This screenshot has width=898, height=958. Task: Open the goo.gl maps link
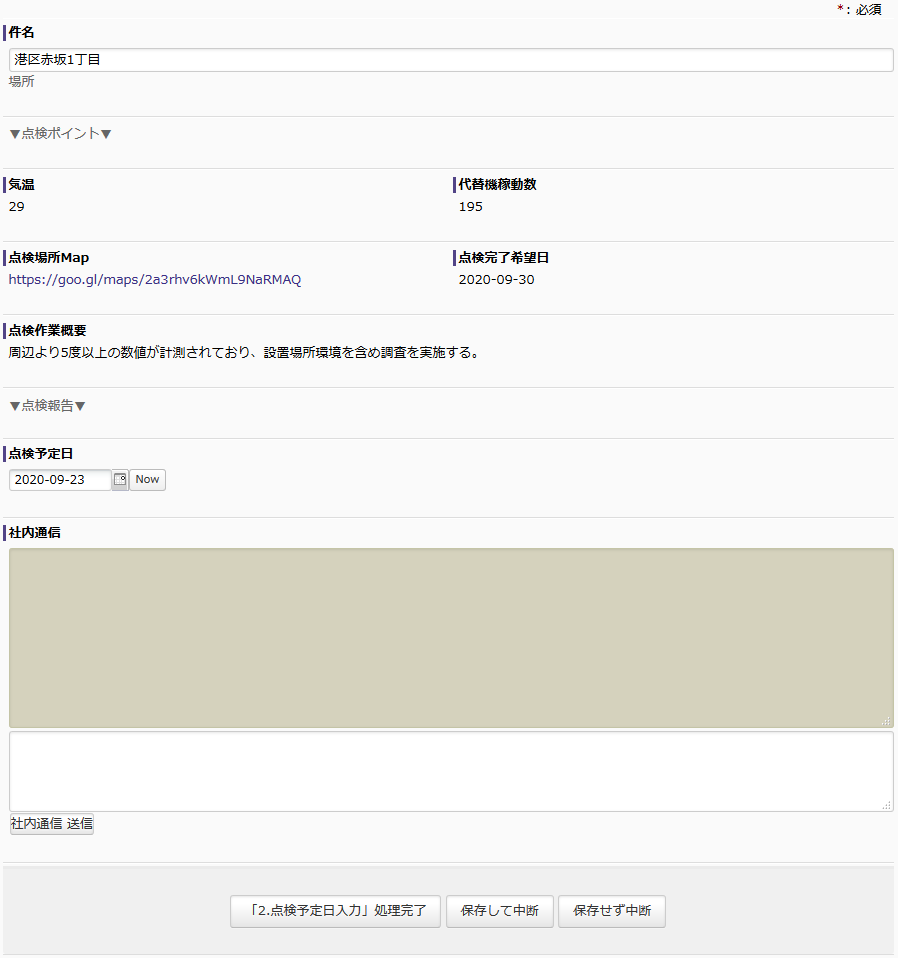tap(155, 280)
